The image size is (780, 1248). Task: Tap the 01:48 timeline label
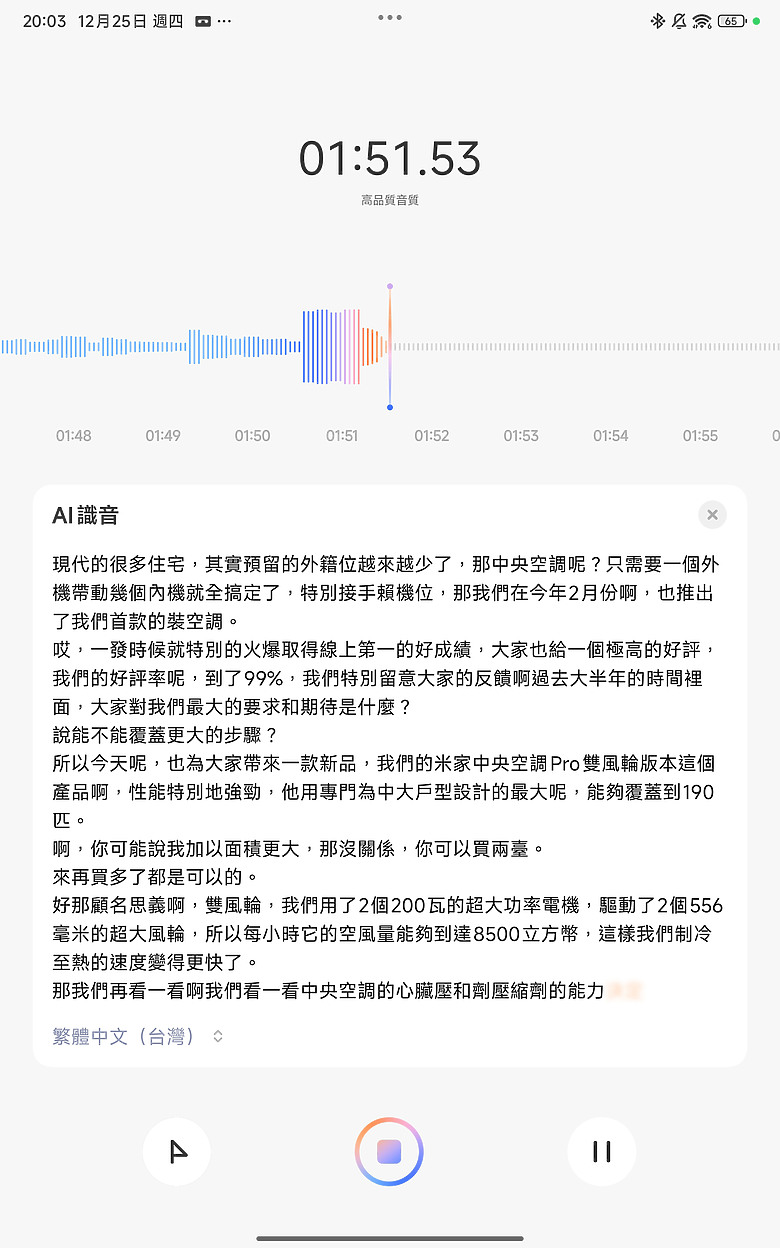pos(73,436)
